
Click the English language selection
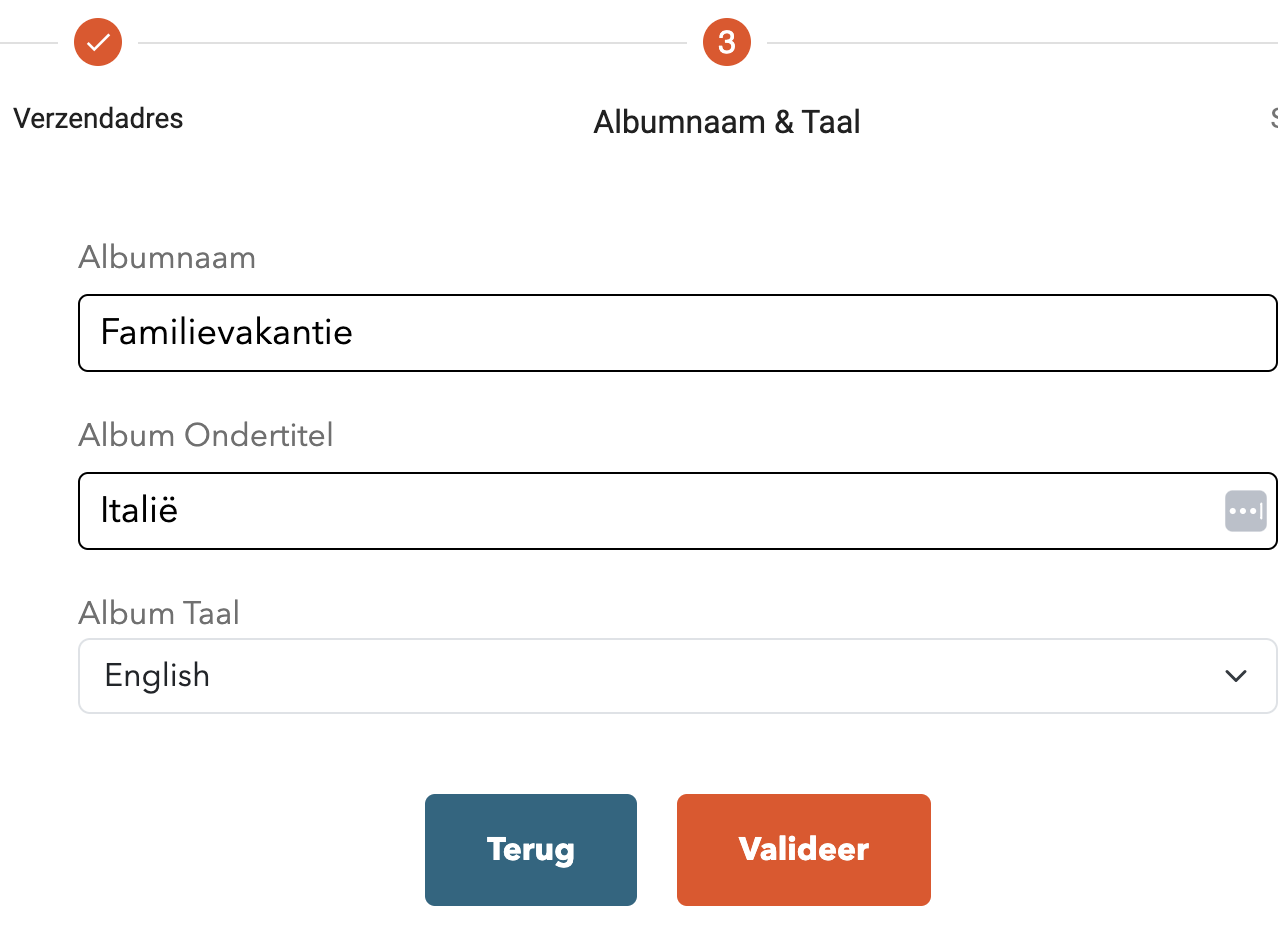(157, 676)
